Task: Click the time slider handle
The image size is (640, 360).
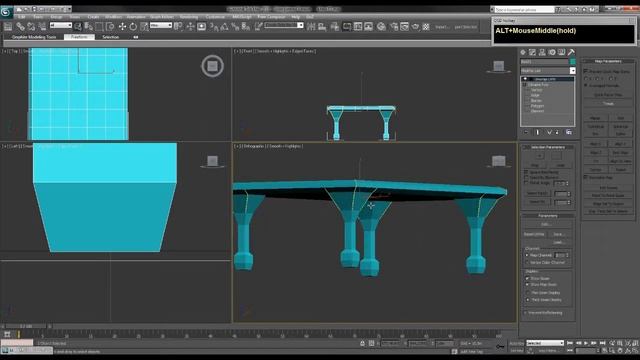Action: tap(26, 326)
